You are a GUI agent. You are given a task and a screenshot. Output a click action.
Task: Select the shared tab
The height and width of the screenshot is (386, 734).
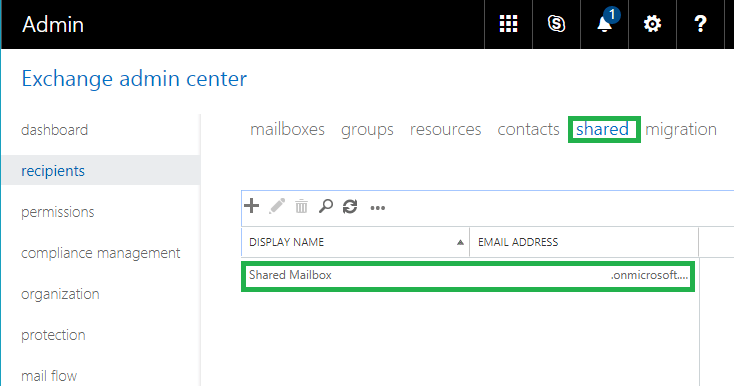point(602,129)
